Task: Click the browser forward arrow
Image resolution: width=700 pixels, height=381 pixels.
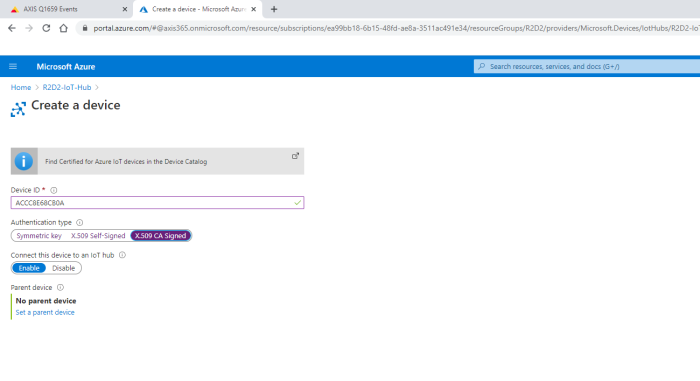Action: tap(29, 28)
